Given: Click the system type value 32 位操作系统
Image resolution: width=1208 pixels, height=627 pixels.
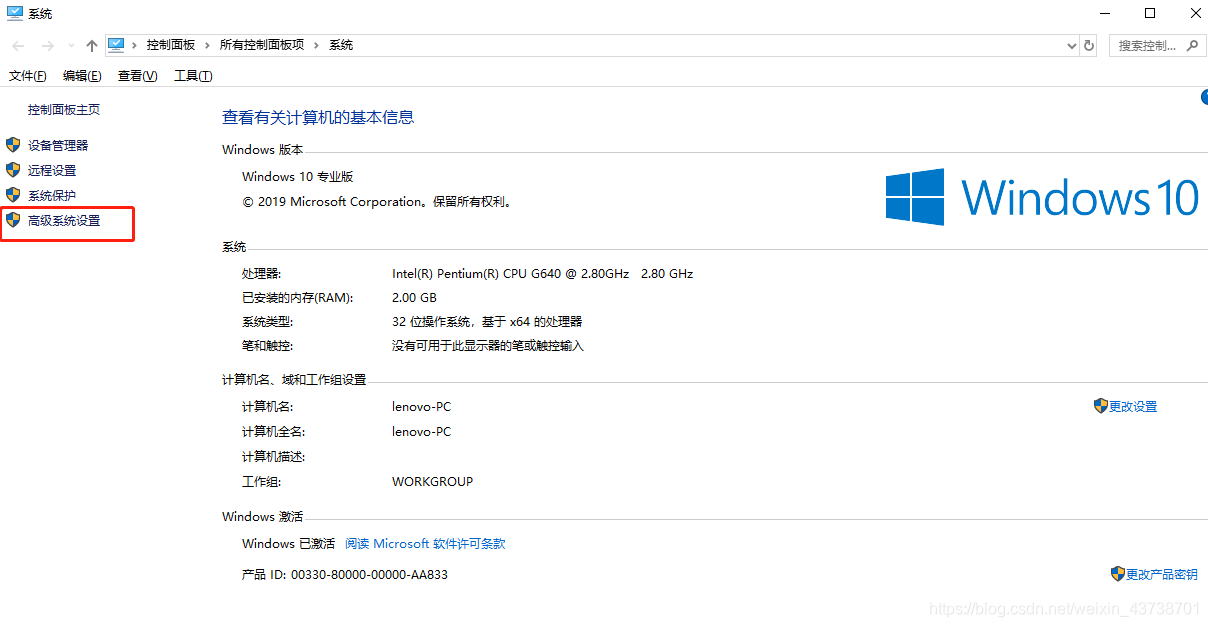Looking at the screenshot, I should click(x=487, y=322).
